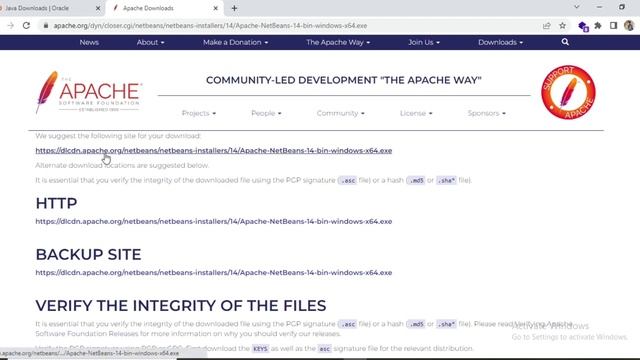The height and width of the screenshot is (360, 640).
Task: Reload the page with the refresh icon
Action: 27,26
